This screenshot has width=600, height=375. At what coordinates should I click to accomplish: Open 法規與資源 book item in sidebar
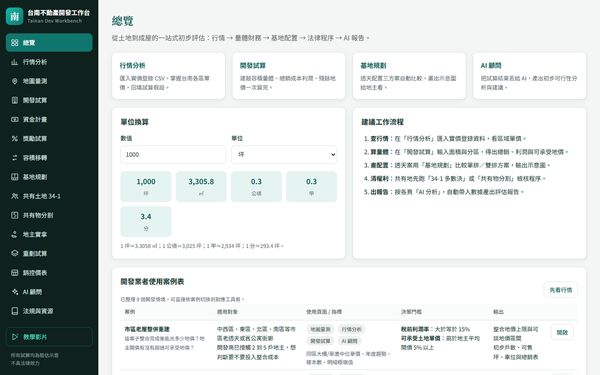49,310
